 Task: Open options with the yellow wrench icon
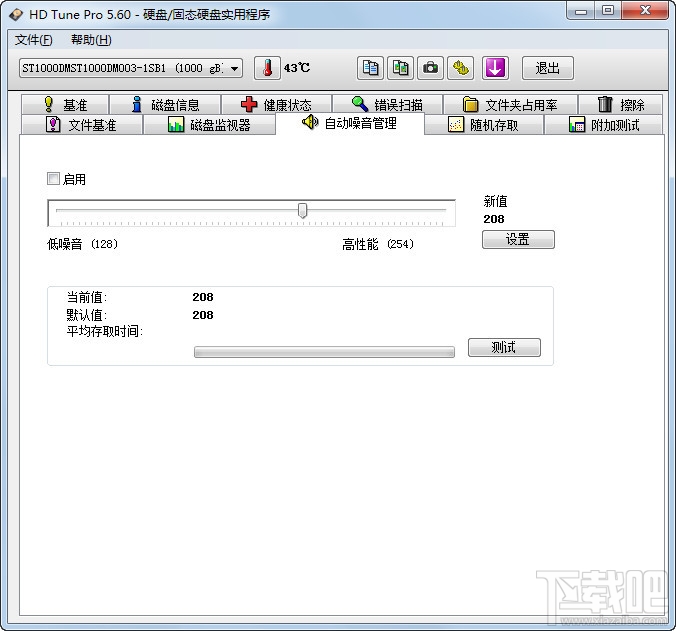(x=460, y=68)
